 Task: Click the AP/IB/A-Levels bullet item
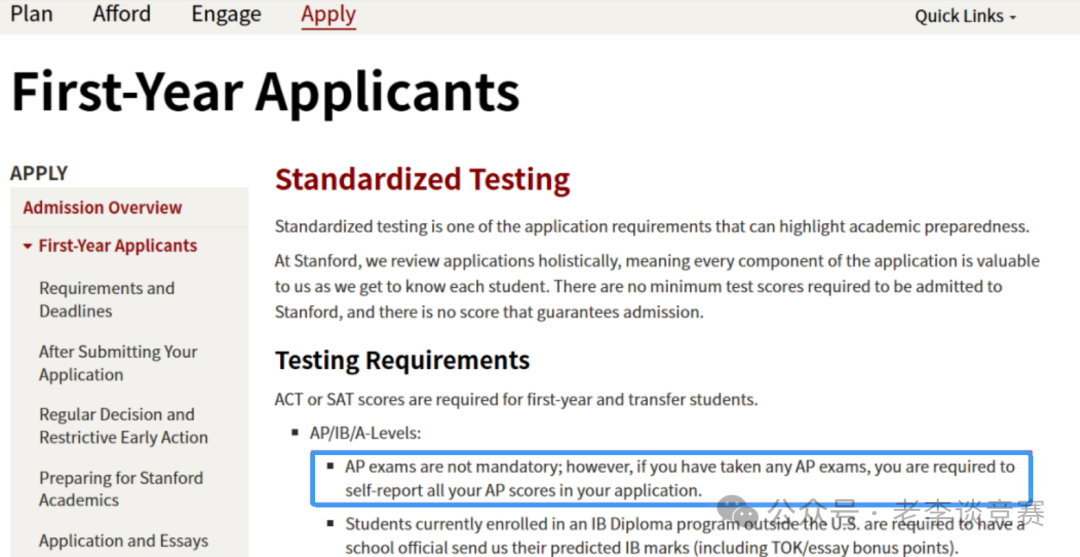pos(367,433)
